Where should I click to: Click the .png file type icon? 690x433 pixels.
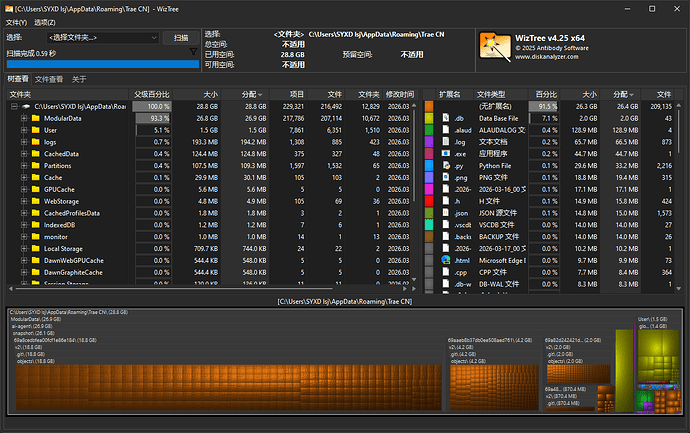(x=446, y=177)
